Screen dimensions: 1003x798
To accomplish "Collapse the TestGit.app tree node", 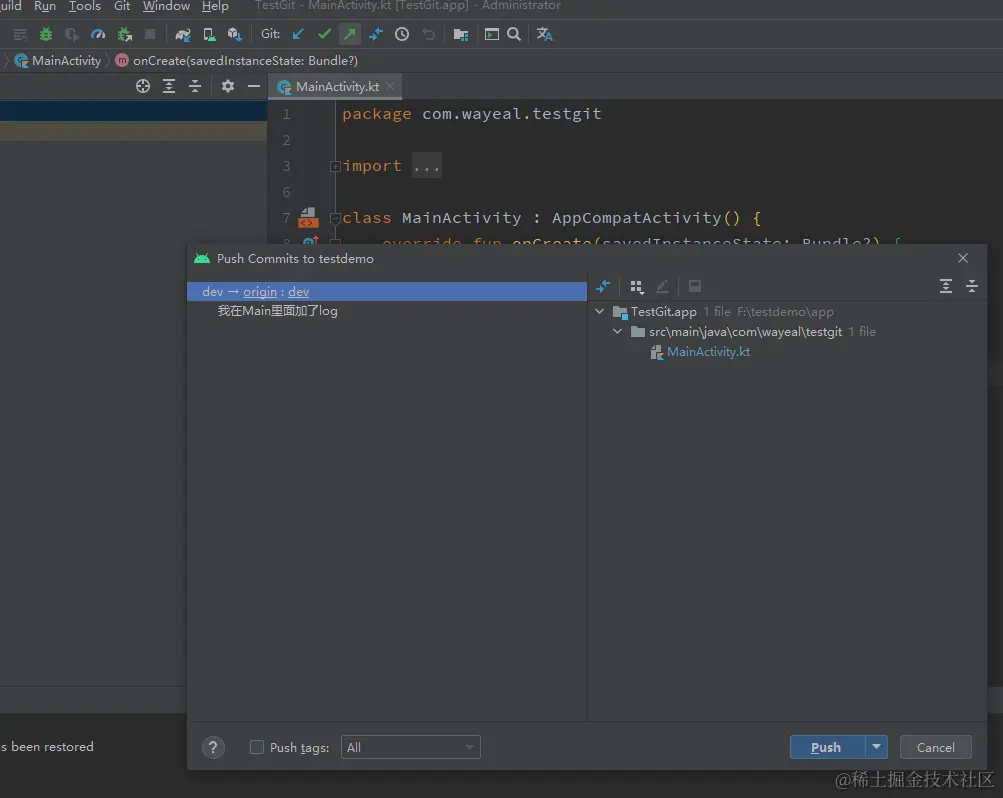I will coord(600,312).
